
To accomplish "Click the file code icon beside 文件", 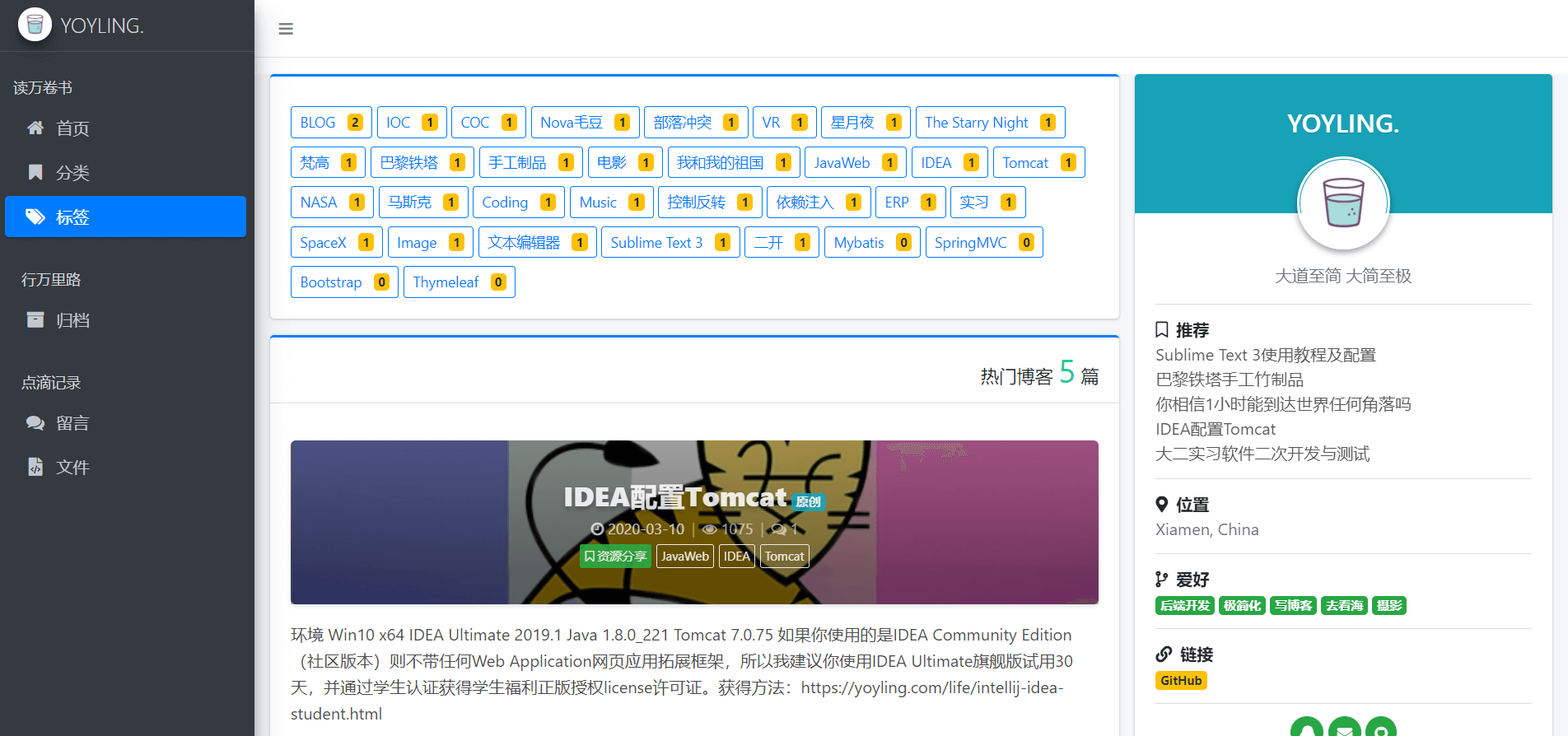I will click(x=35, y=467).
